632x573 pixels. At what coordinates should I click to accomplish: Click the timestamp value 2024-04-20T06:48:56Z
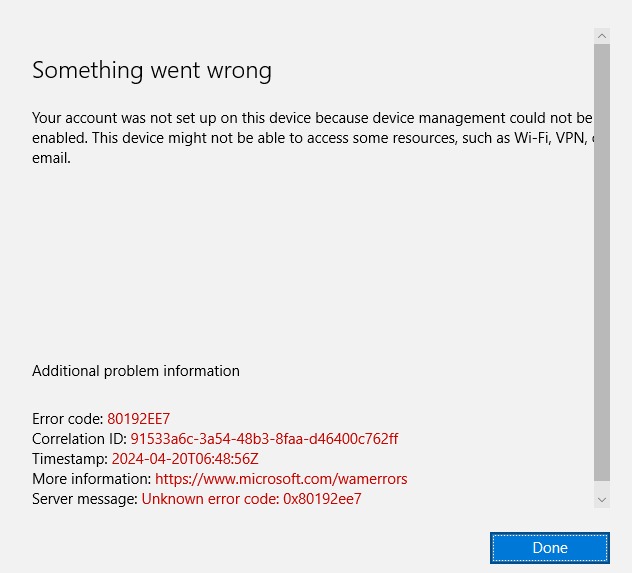[x=185, y=459]
